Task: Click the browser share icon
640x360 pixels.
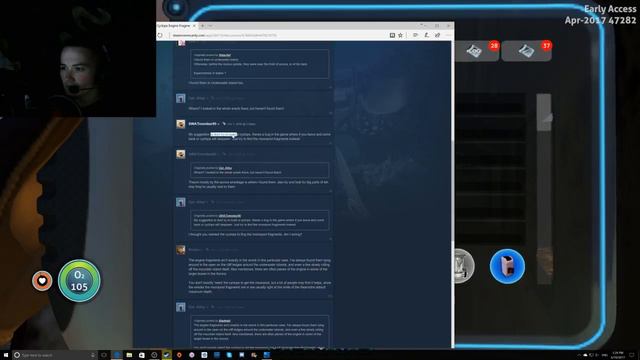Action: click(x=438, y=36)
